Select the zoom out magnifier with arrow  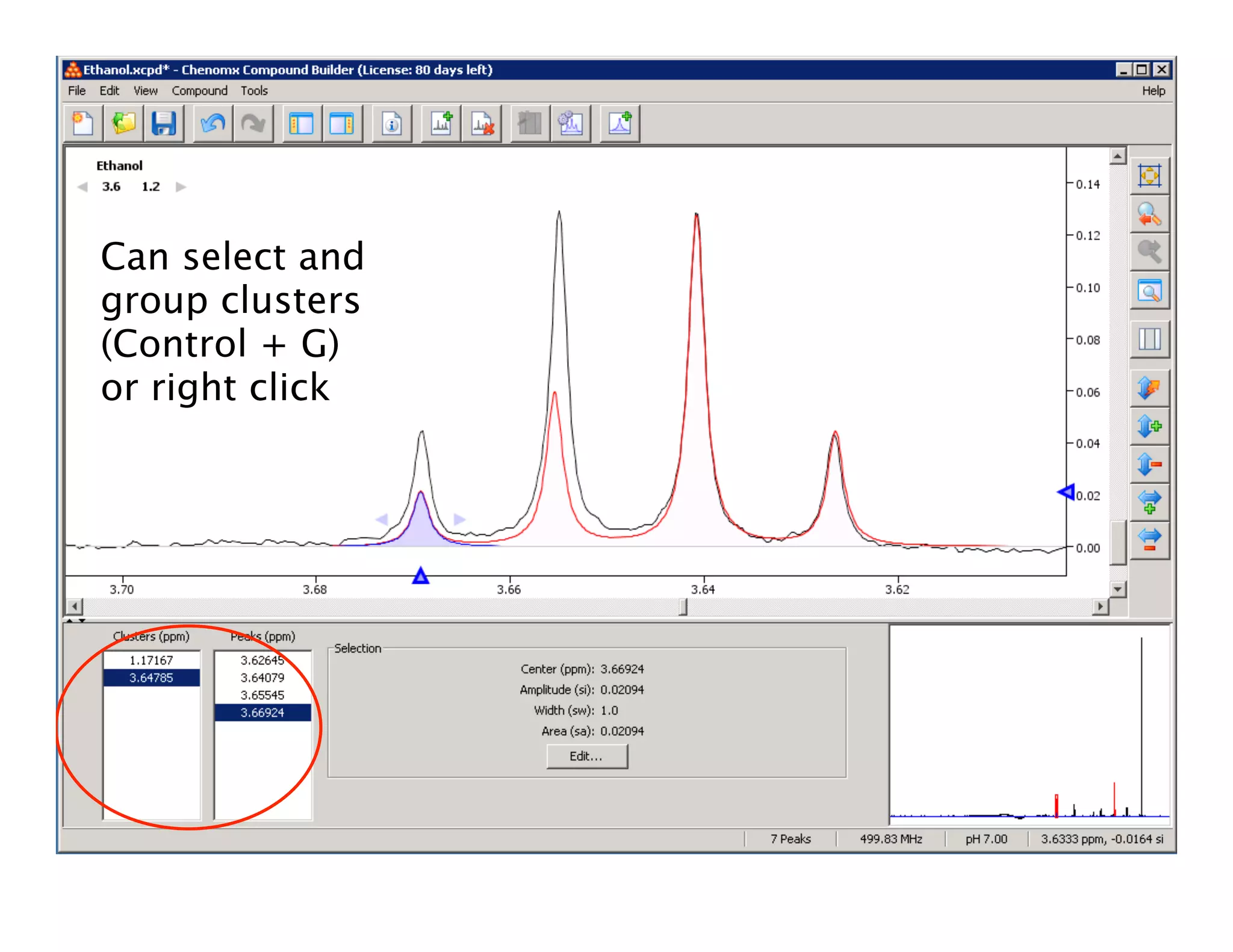tap(1149, 215)
